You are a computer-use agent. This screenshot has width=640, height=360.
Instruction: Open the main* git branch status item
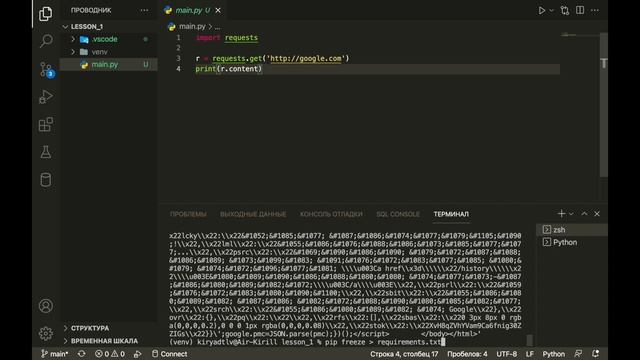point(54,354)
